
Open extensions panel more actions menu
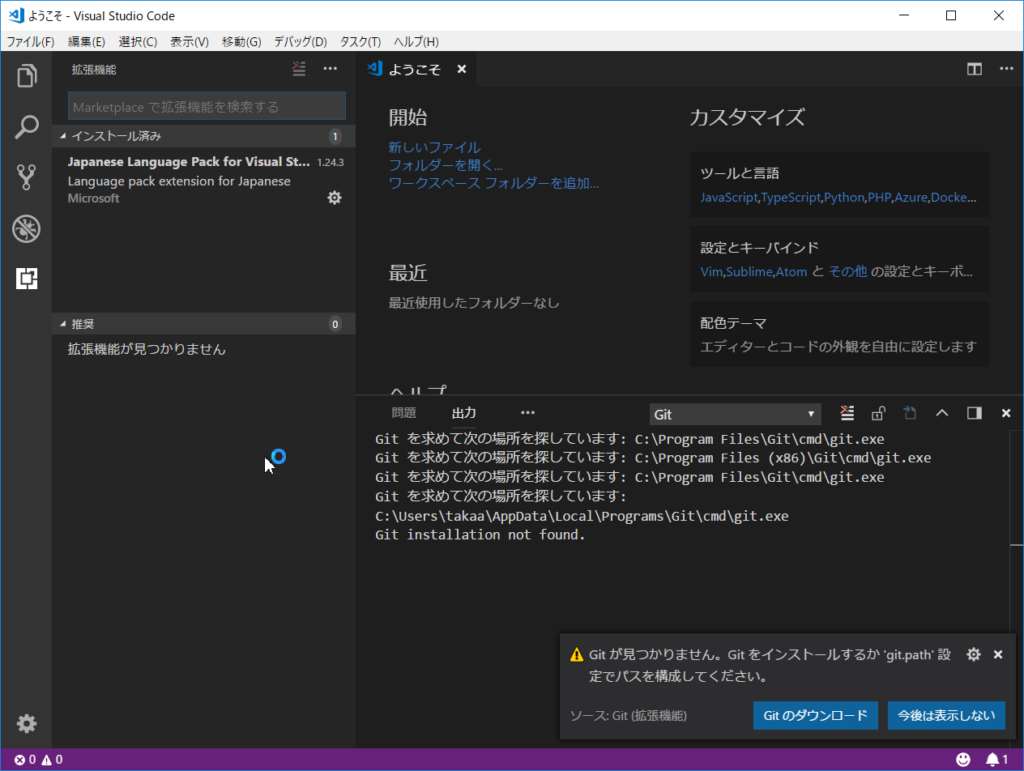330,69
